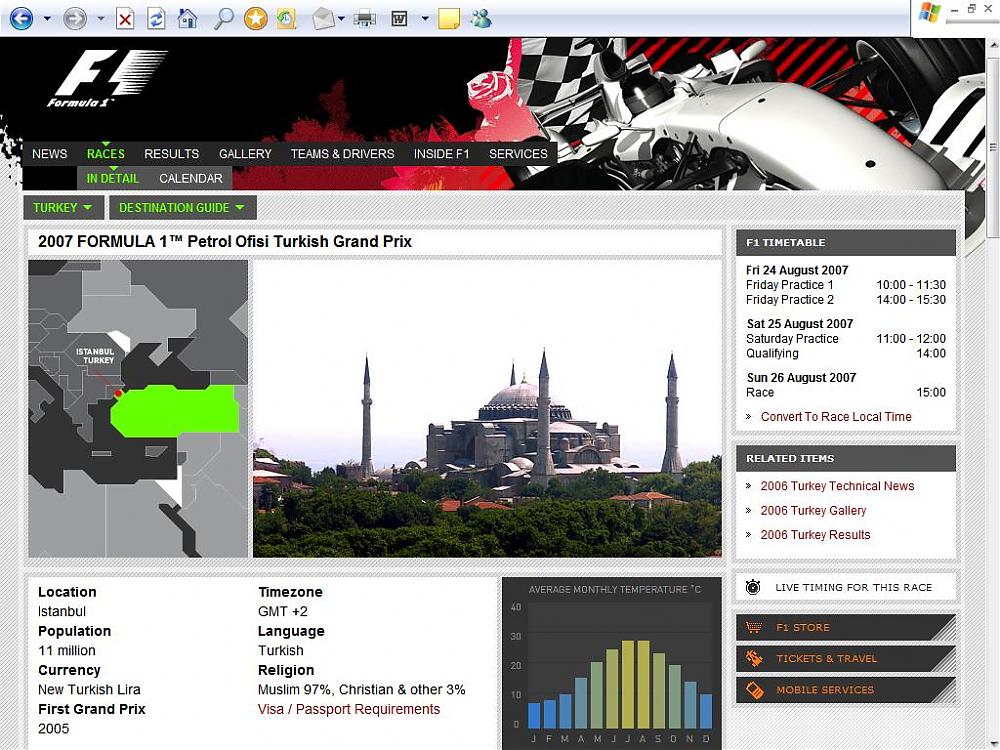Screen dimensions: 1000x750
Task: Open the 2006 Turkey Gallery link
Action: pyautogui.click(x=813, y=511)
